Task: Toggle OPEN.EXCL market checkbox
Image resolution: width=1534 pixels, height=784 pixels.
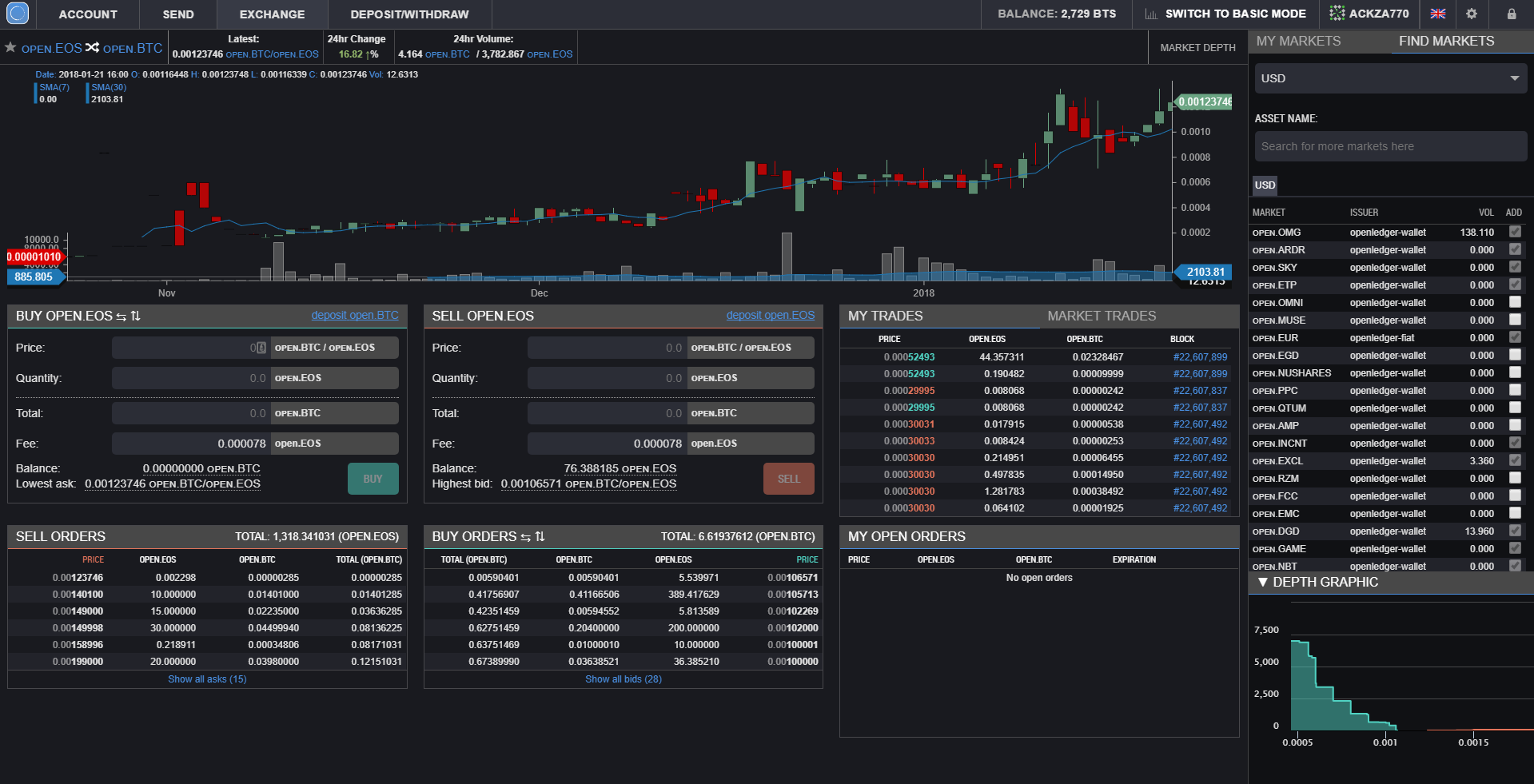Action: tap(1515, 460)
